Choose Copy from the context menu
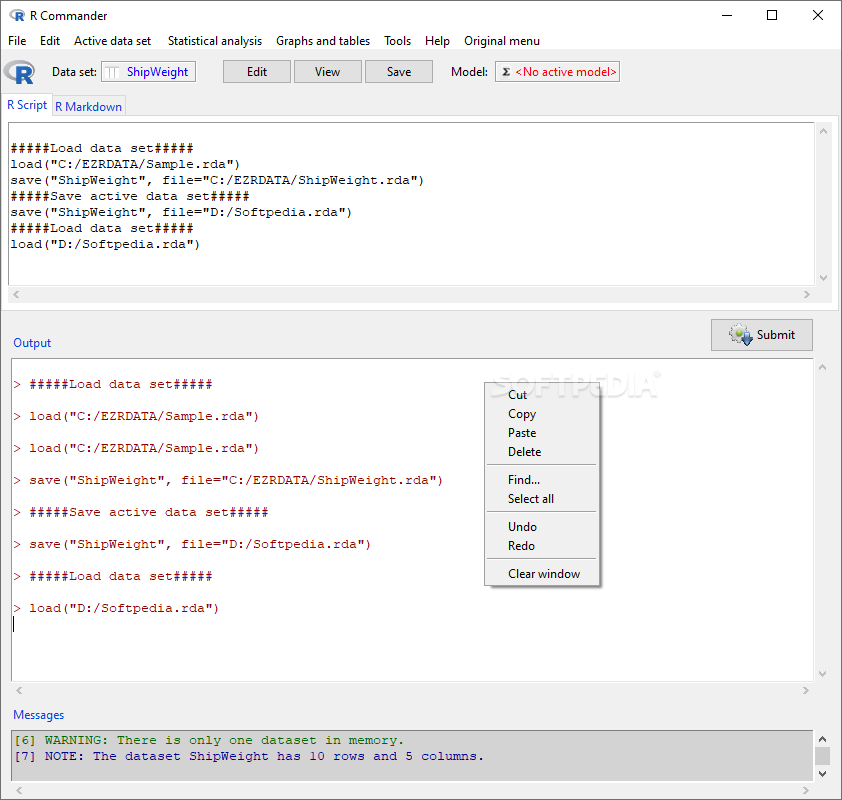 coord(542,414)
